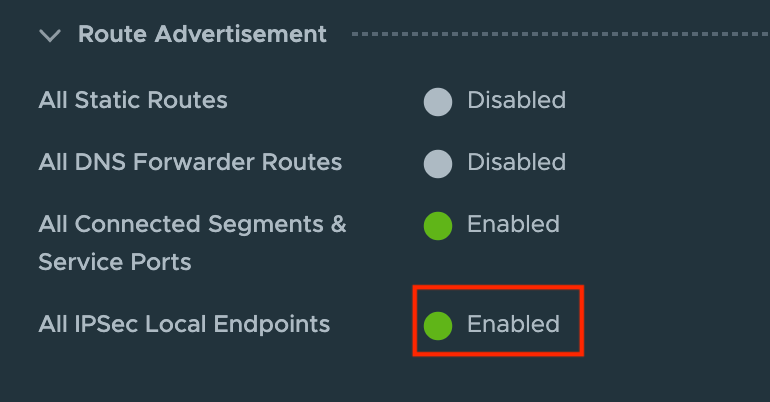Image resolution: width=770 pixels, height=402 pixels.
Task: Click the gray status dot for DNS Forwarder Routes
Action: [x=438, y=163]
